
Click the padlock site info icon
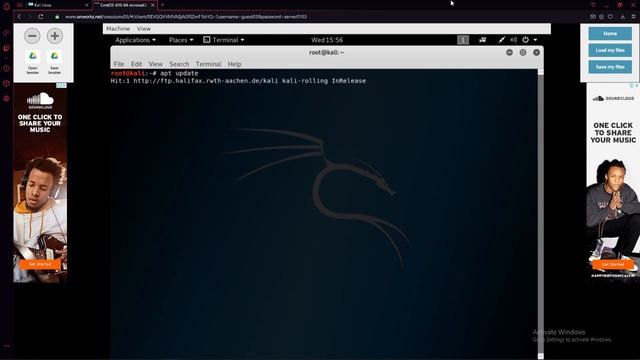pyautogui.click(x=57, y=17)
